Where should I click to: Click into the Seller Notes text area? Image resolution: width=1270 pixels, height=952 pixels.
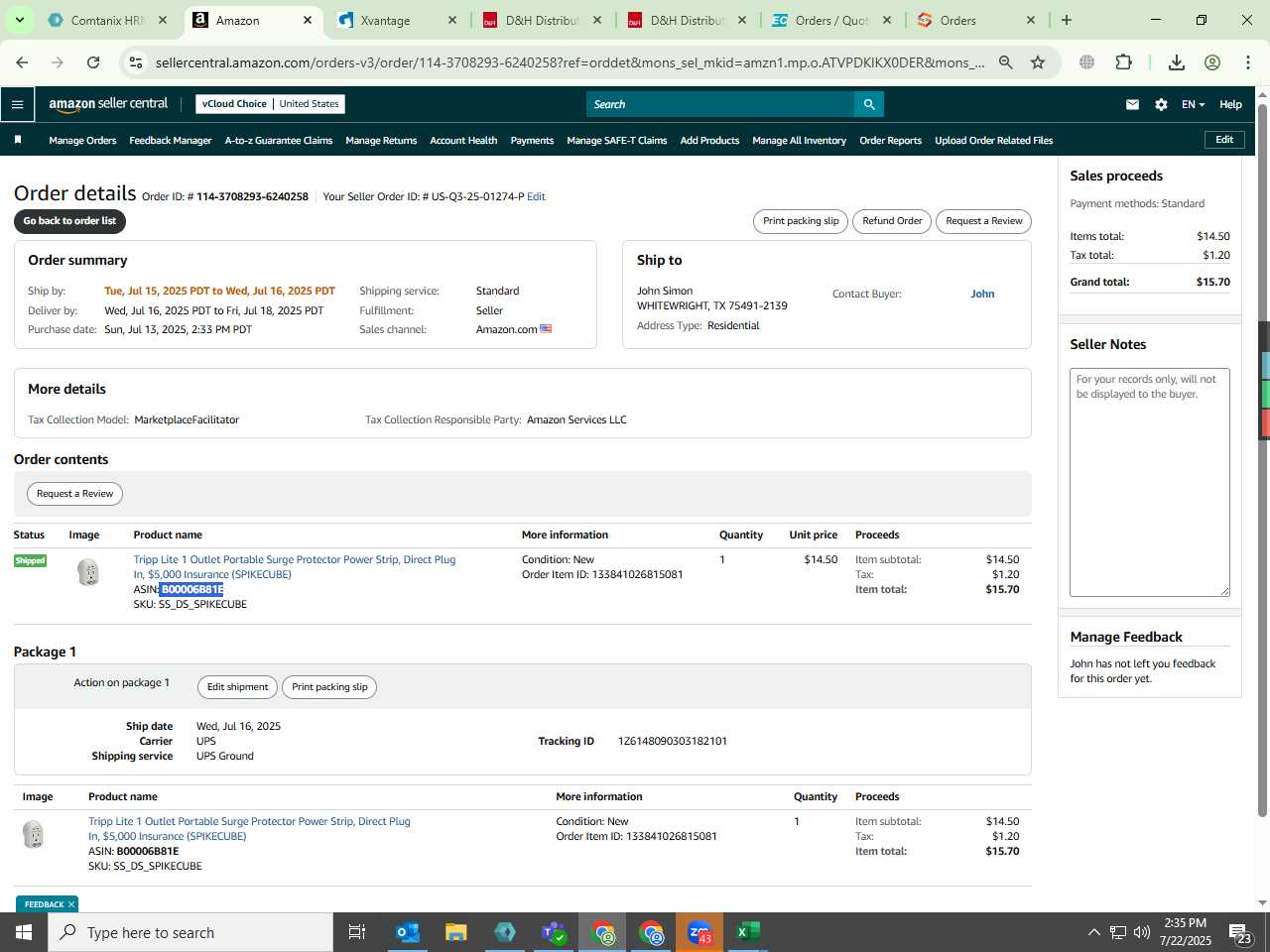click(1149, 482)
